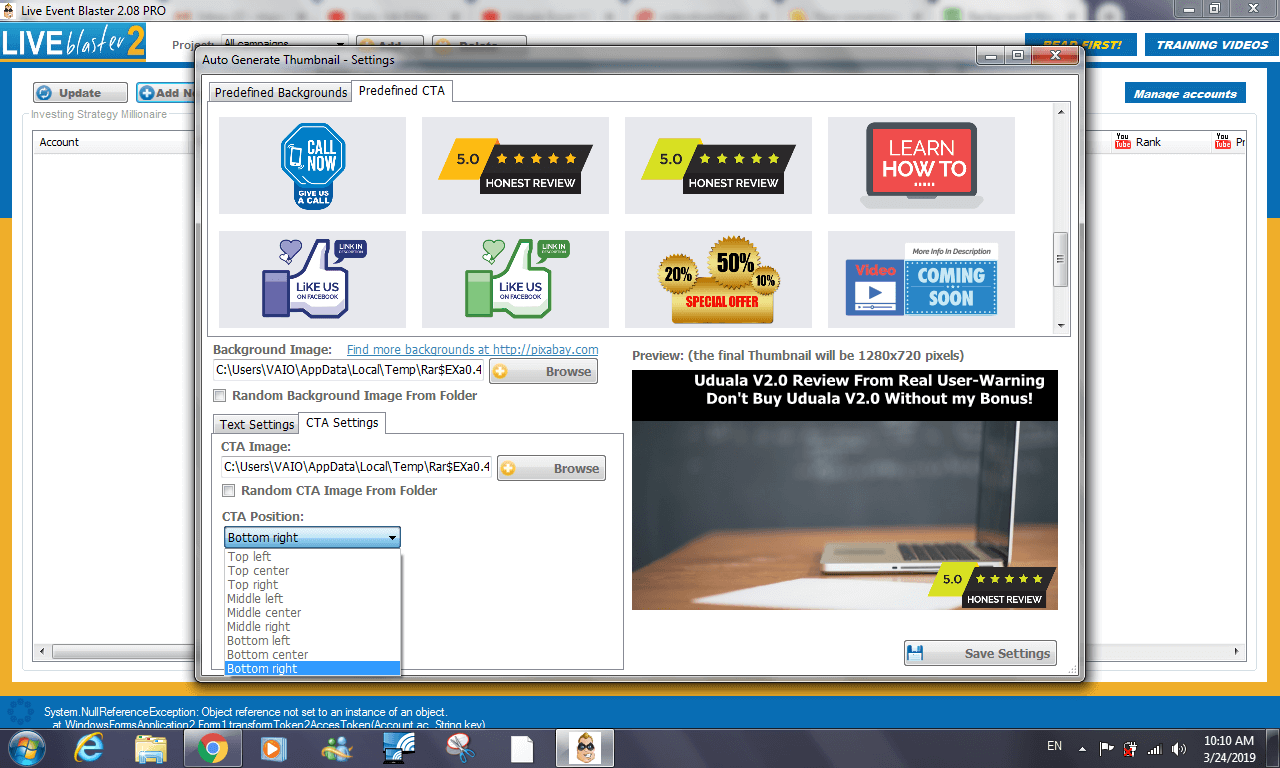Switch to Google Chrome in taskbar

212,748
